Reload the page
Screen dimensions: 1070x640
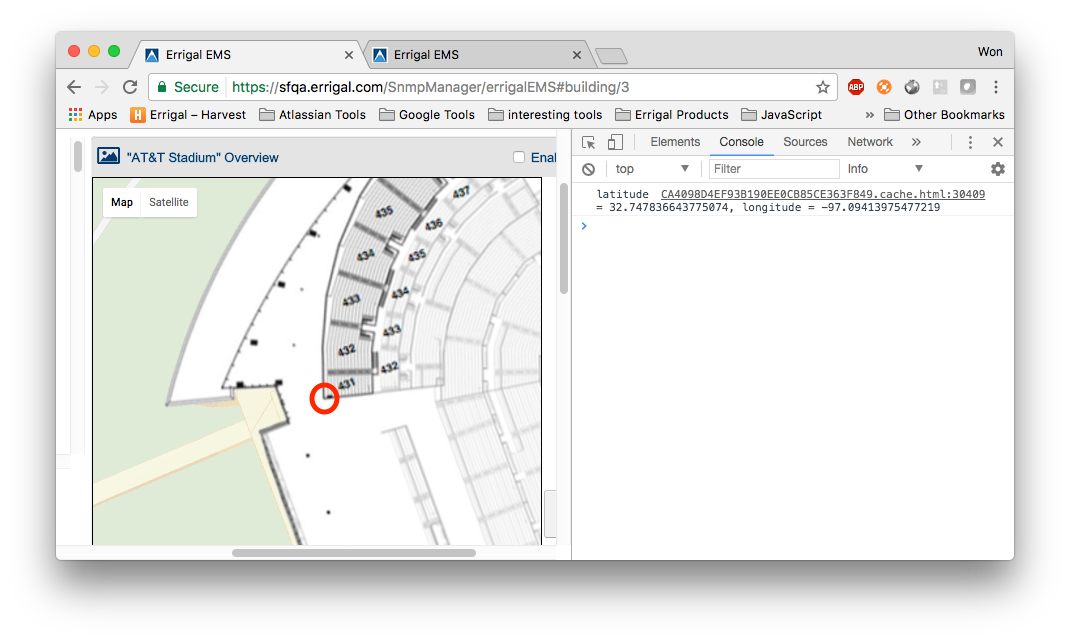pyautogui.click(x=130, y=87)
